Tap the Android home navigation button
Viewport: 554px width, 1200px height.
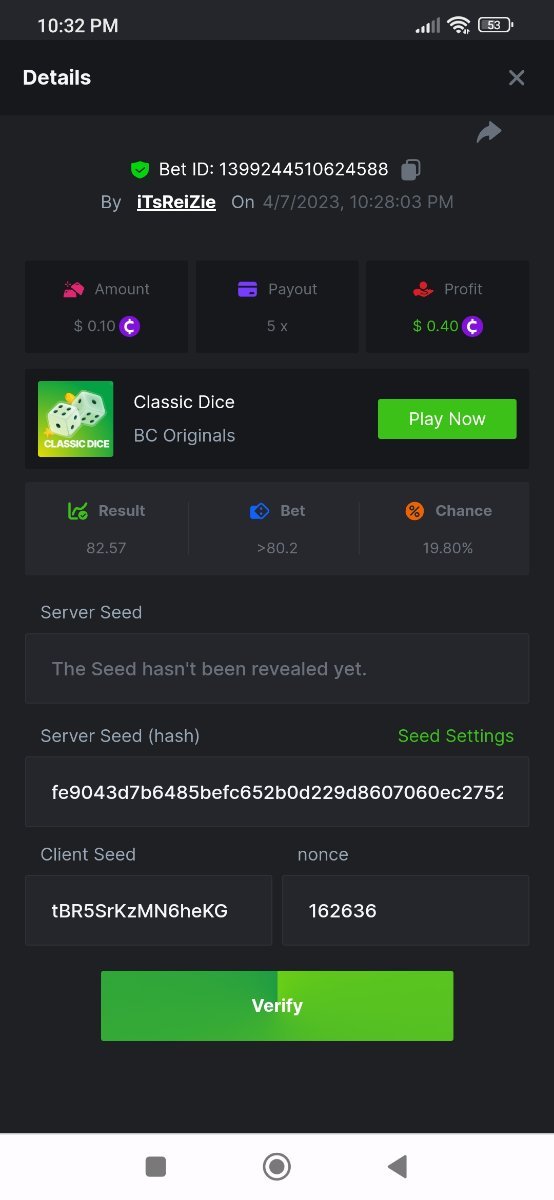coord(277,1166)
